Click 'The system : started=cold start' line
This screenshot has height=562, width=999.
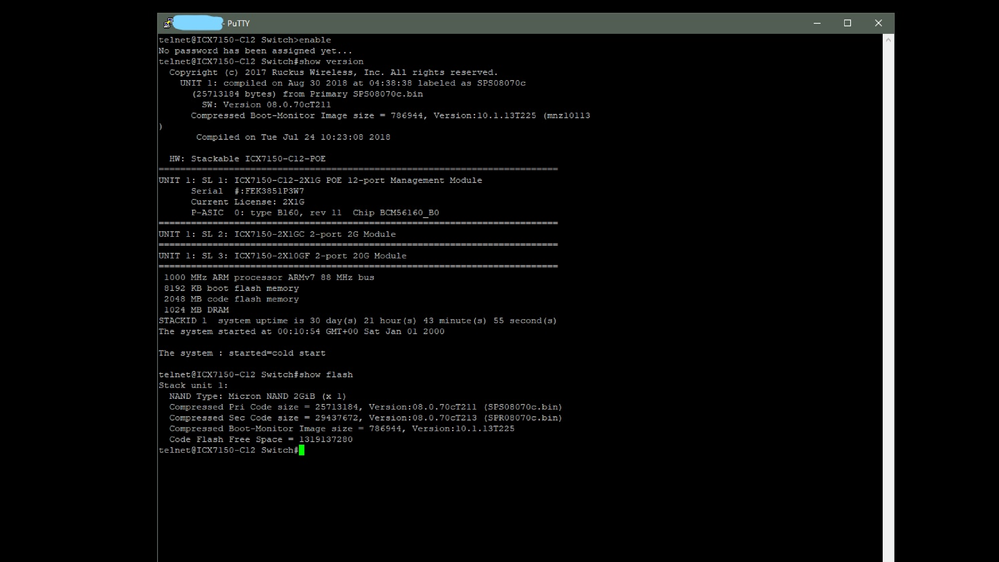click(241, 353)
